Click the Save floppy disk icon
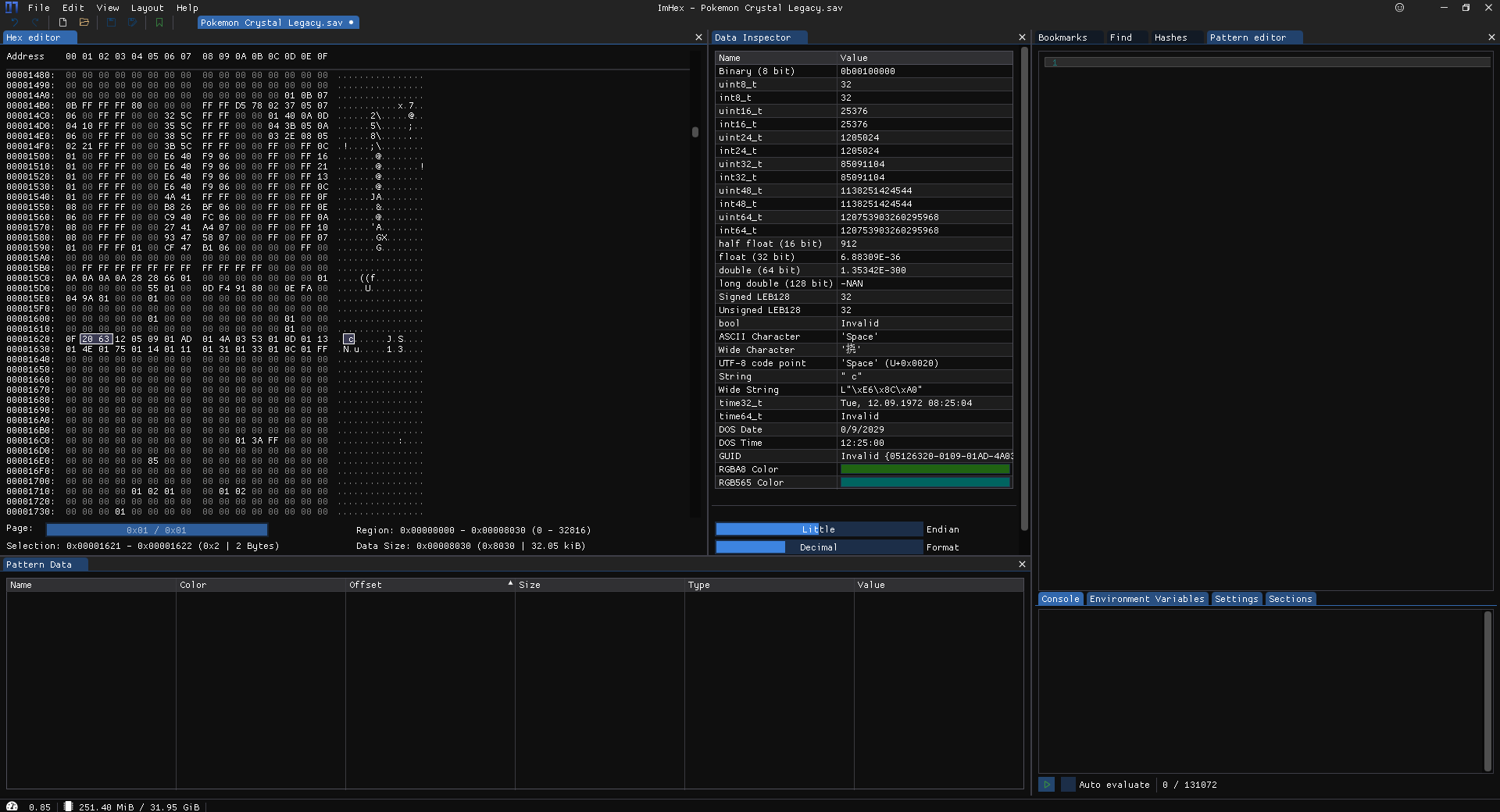Image resolution: width=1500 pixels, height=812 pixels. click(111, 23)
